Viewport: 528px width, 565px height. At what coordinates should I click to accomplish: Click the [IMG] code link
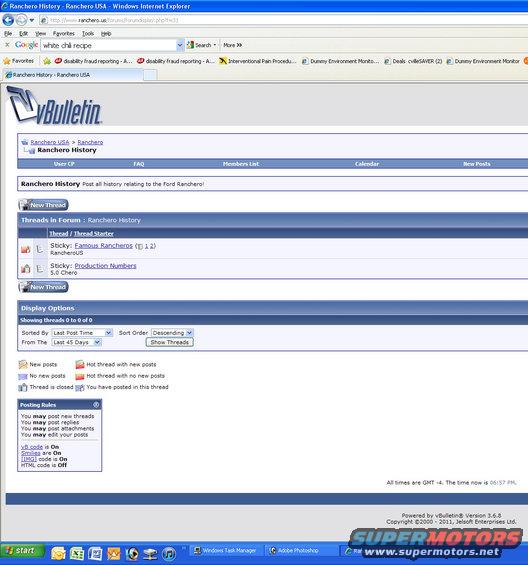click(x=29, y=459)
